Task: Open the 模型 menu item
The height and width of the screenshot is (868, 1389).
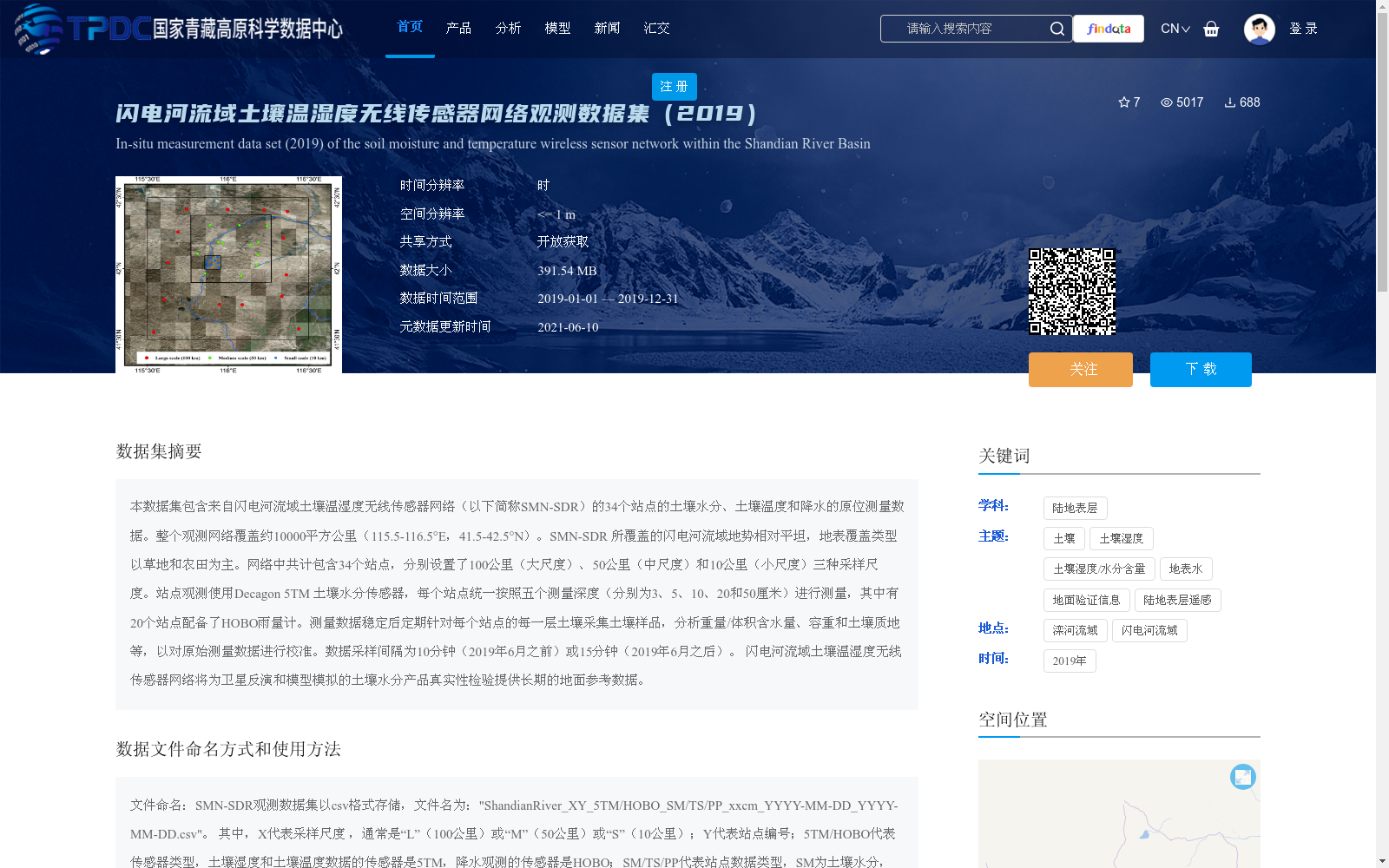Action: coord(558,28)
